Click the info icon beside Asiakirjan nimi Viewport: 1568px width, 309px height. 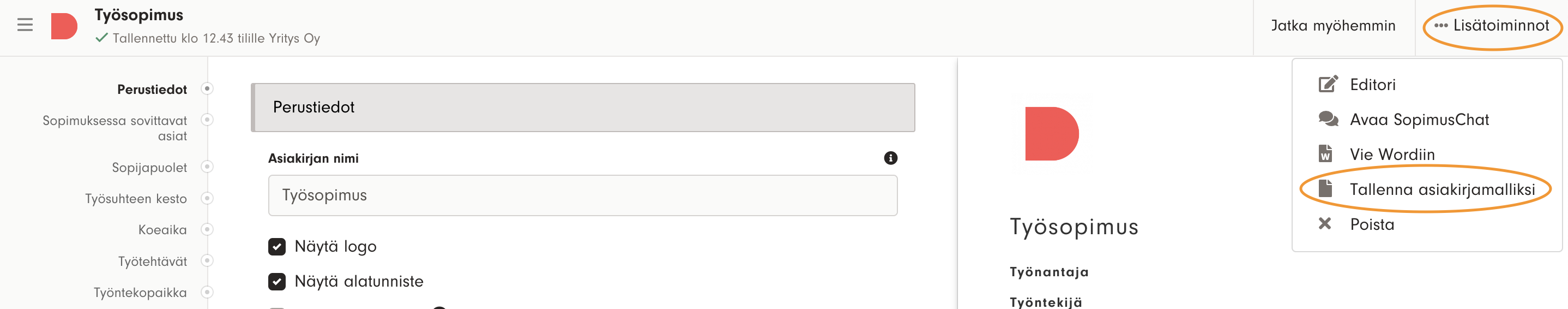890,158
